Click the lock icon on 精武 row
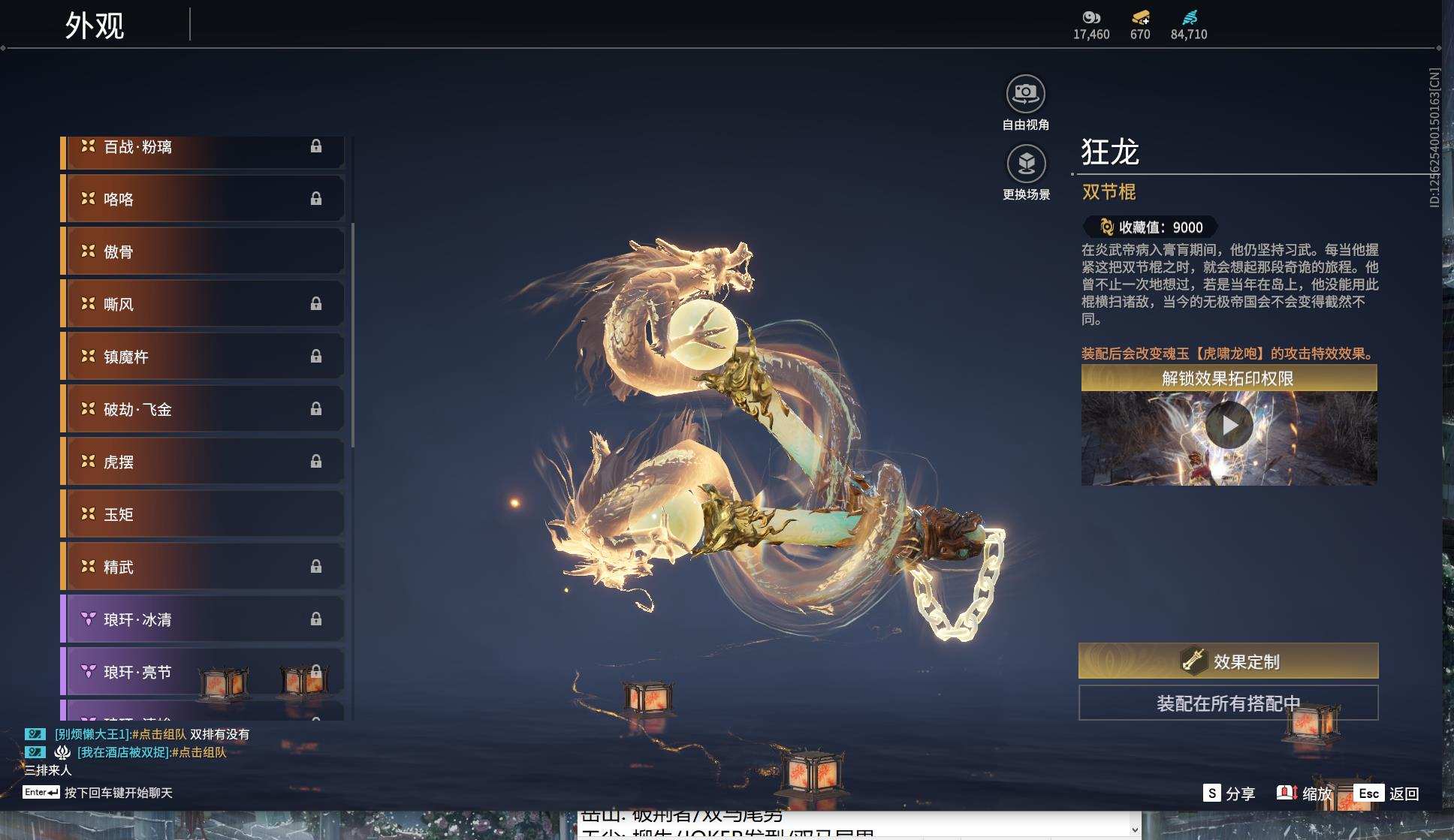 pos(316,567)
